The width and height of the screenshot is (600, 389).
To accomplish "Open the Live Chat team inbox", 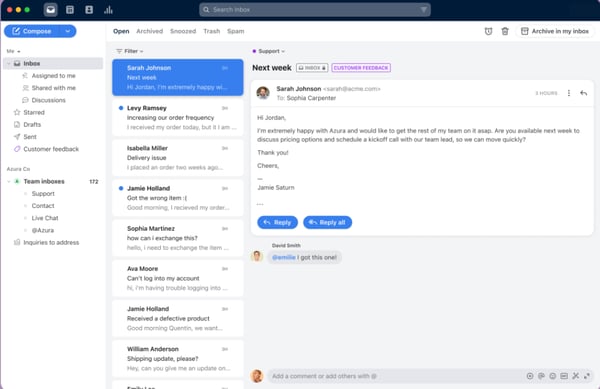I will pos(45,218).
